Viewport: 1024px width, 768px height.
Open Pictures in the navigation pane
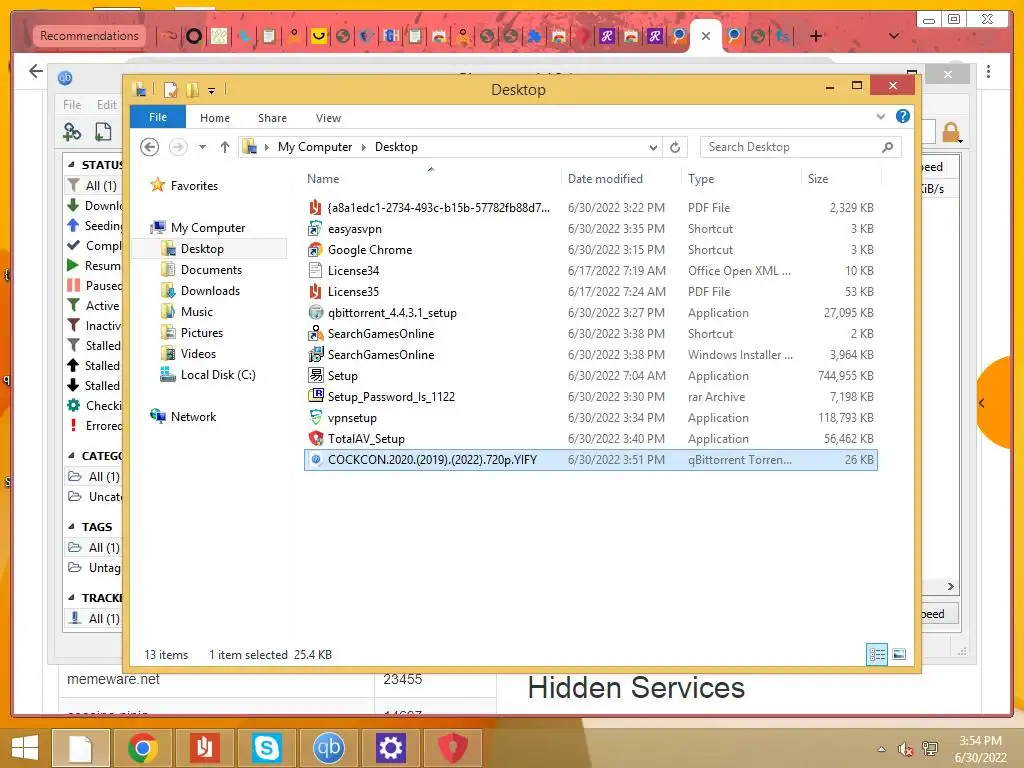(202, 332)
